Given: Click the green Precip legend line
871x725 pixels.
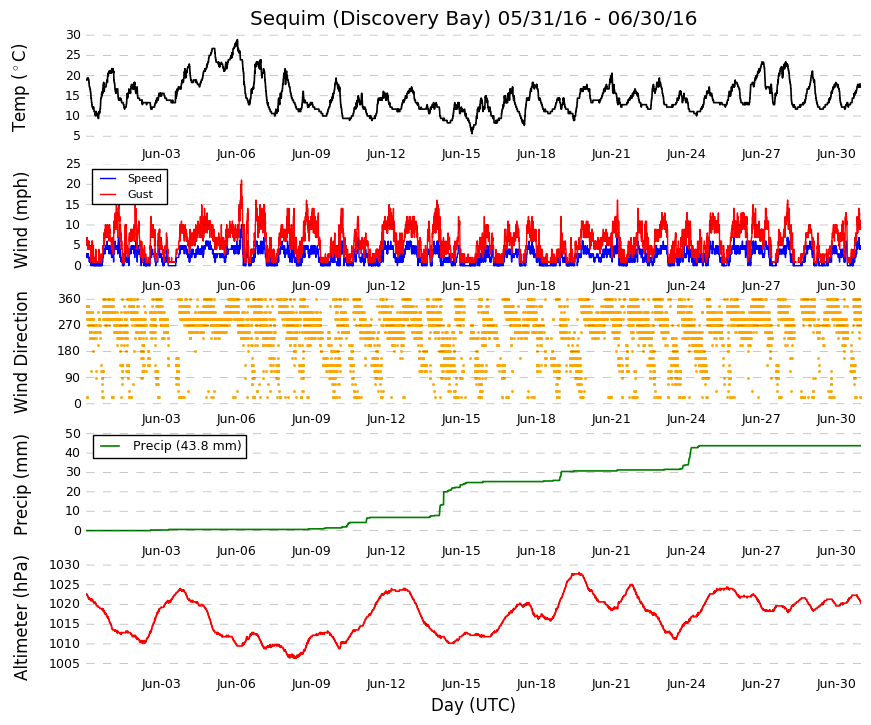Looking at the screenshot, I should pyautogui.click(x=111, y=446).
